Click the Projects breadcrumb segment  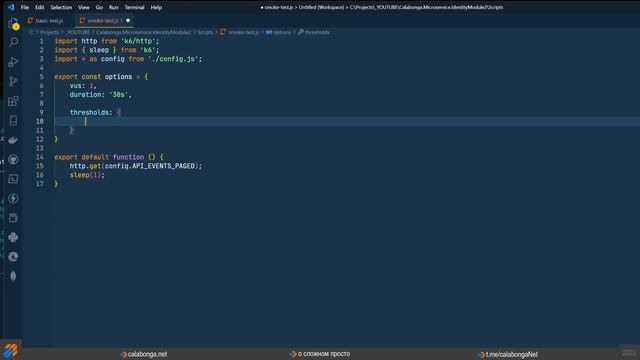(x=49, y=32)
